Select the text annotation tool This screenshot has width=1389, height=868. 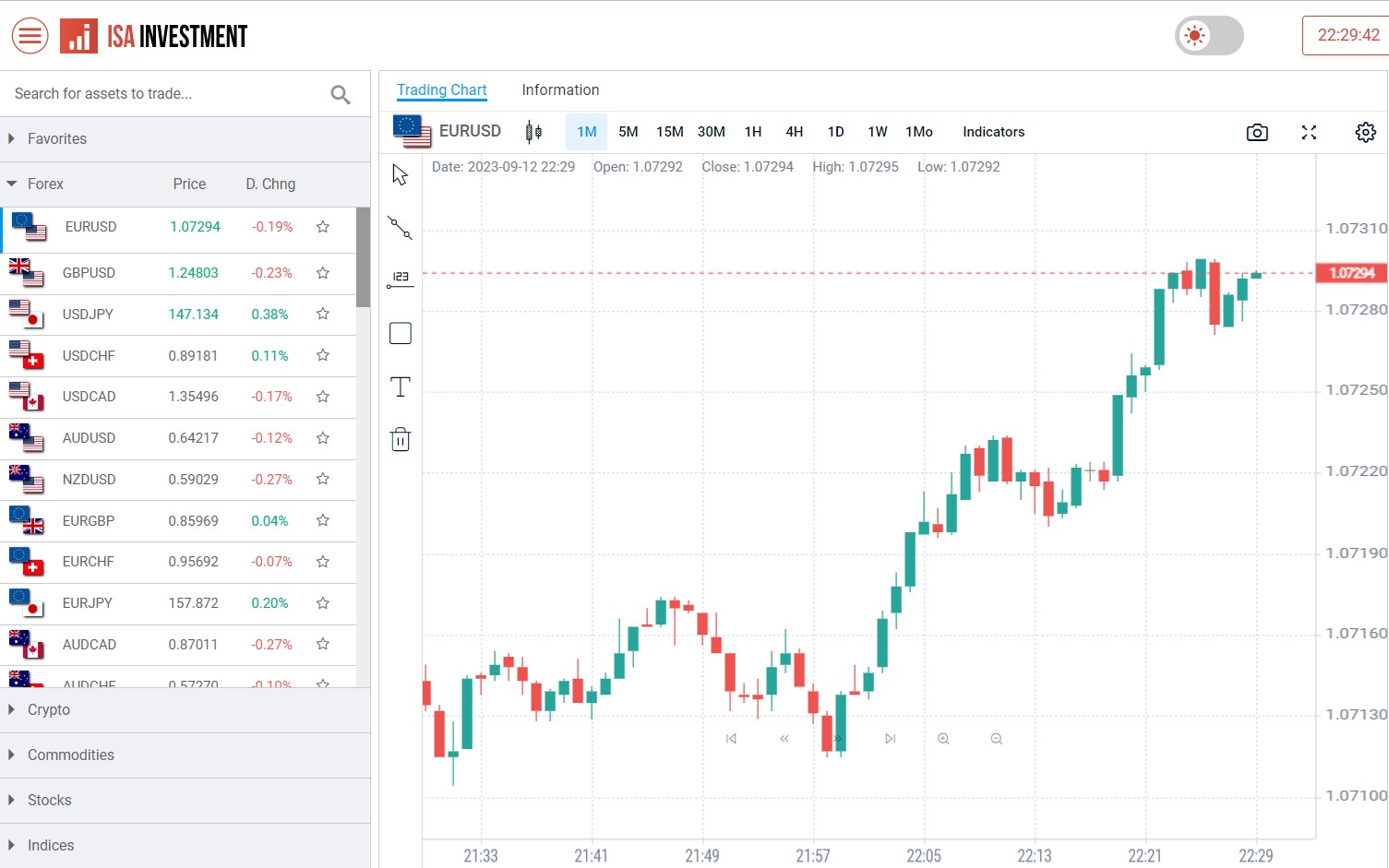point(401,386)
